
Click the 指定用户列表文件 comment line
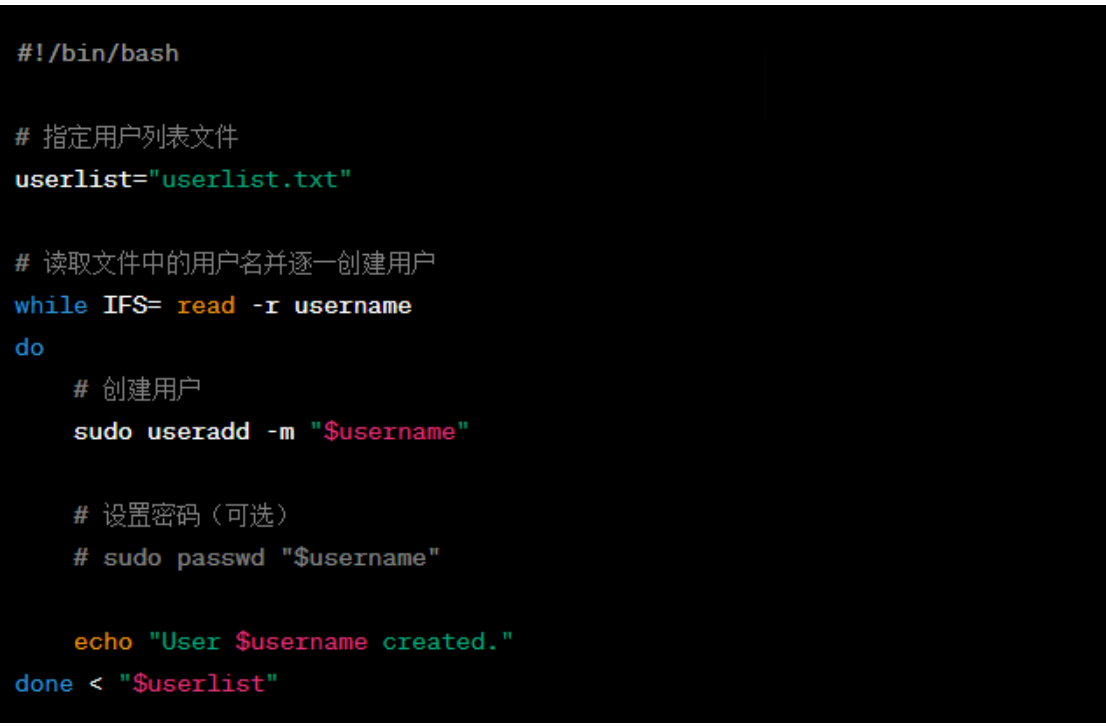[x=127, y=137]
